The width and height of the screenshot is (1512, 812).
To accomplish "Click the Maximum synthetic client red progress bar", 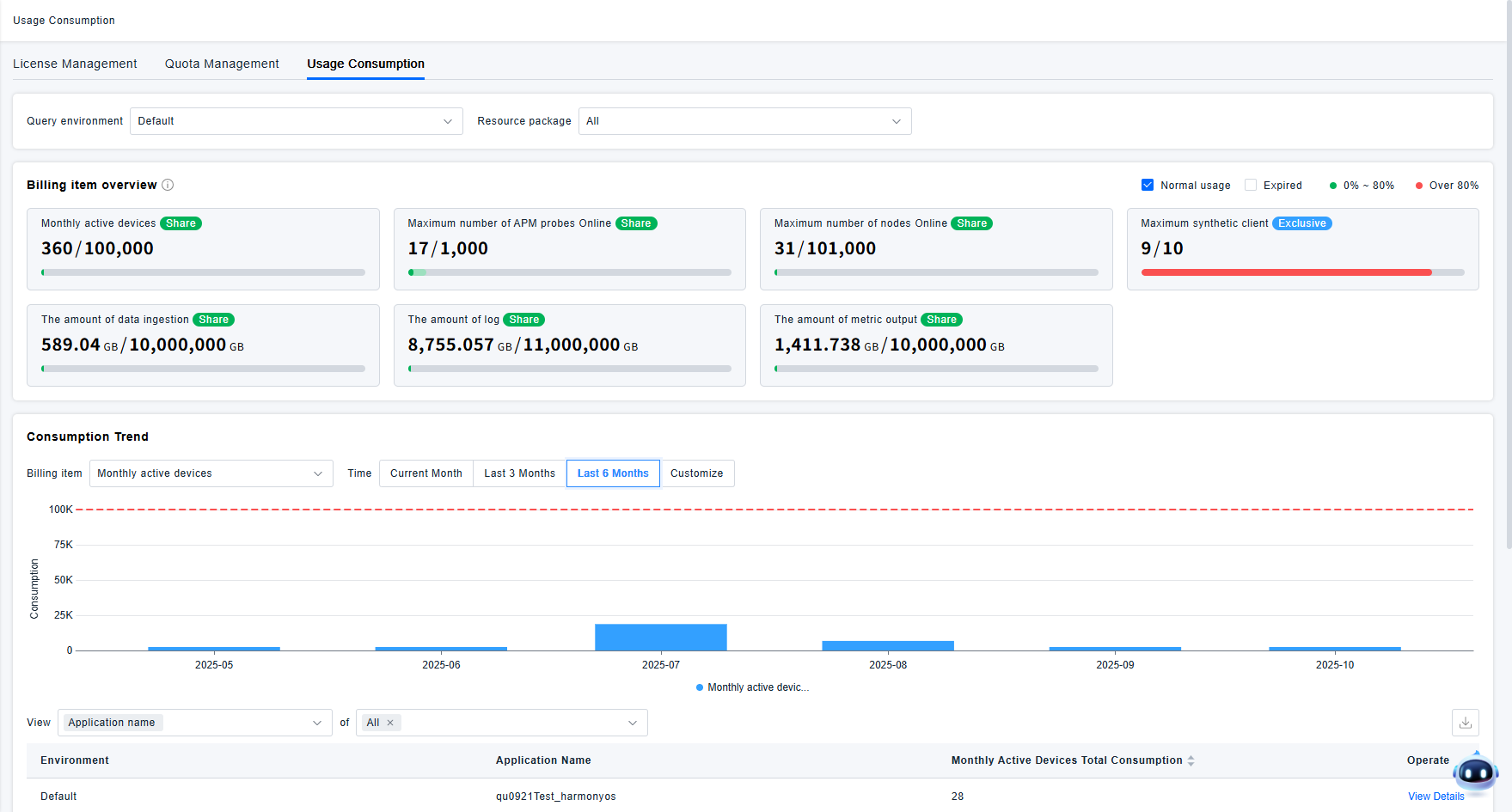I will pos(1286,272).
